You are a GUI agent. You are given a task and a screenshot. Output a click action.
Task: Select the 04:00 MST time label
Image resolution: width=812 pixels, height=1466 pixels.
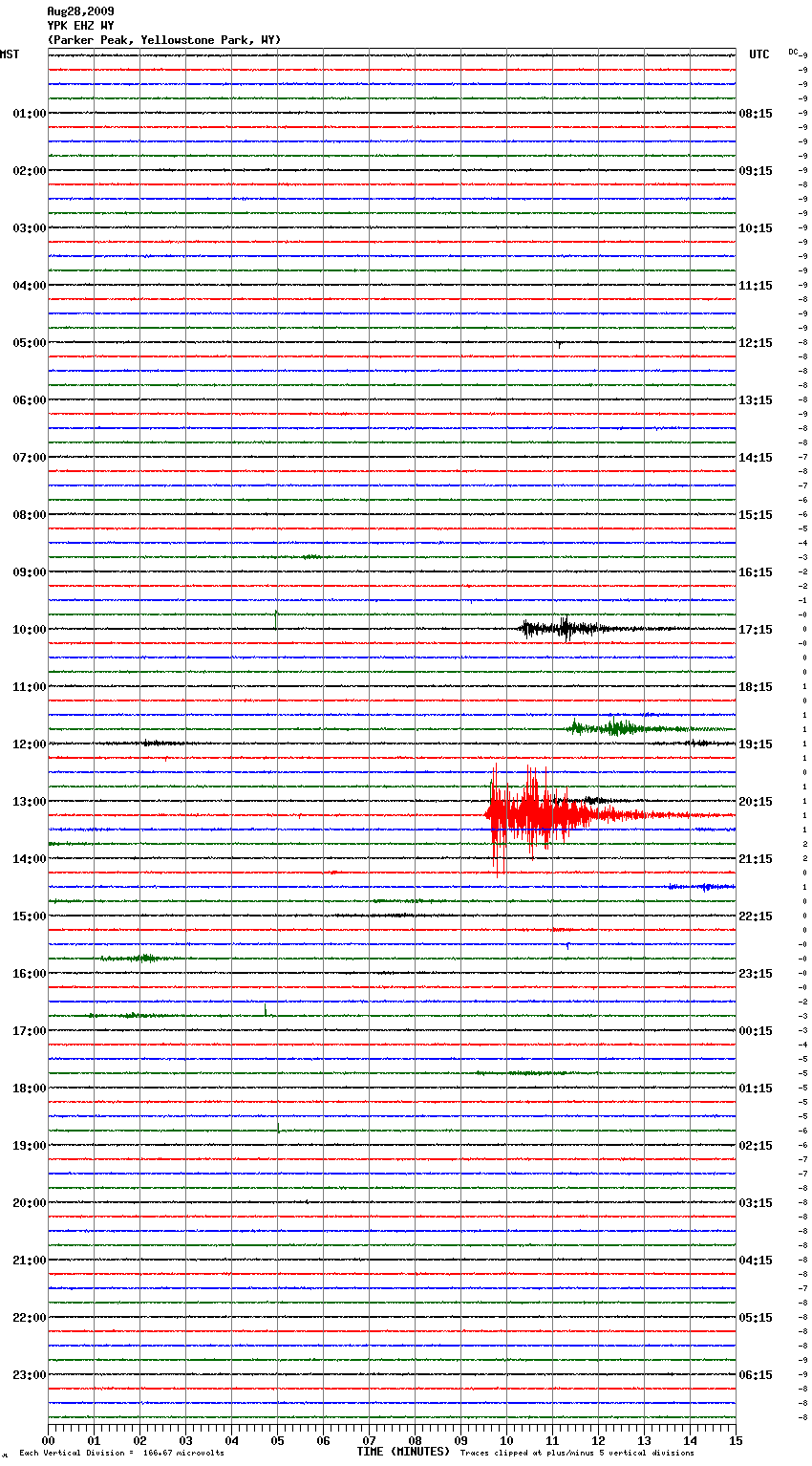[x=30, y=286]
